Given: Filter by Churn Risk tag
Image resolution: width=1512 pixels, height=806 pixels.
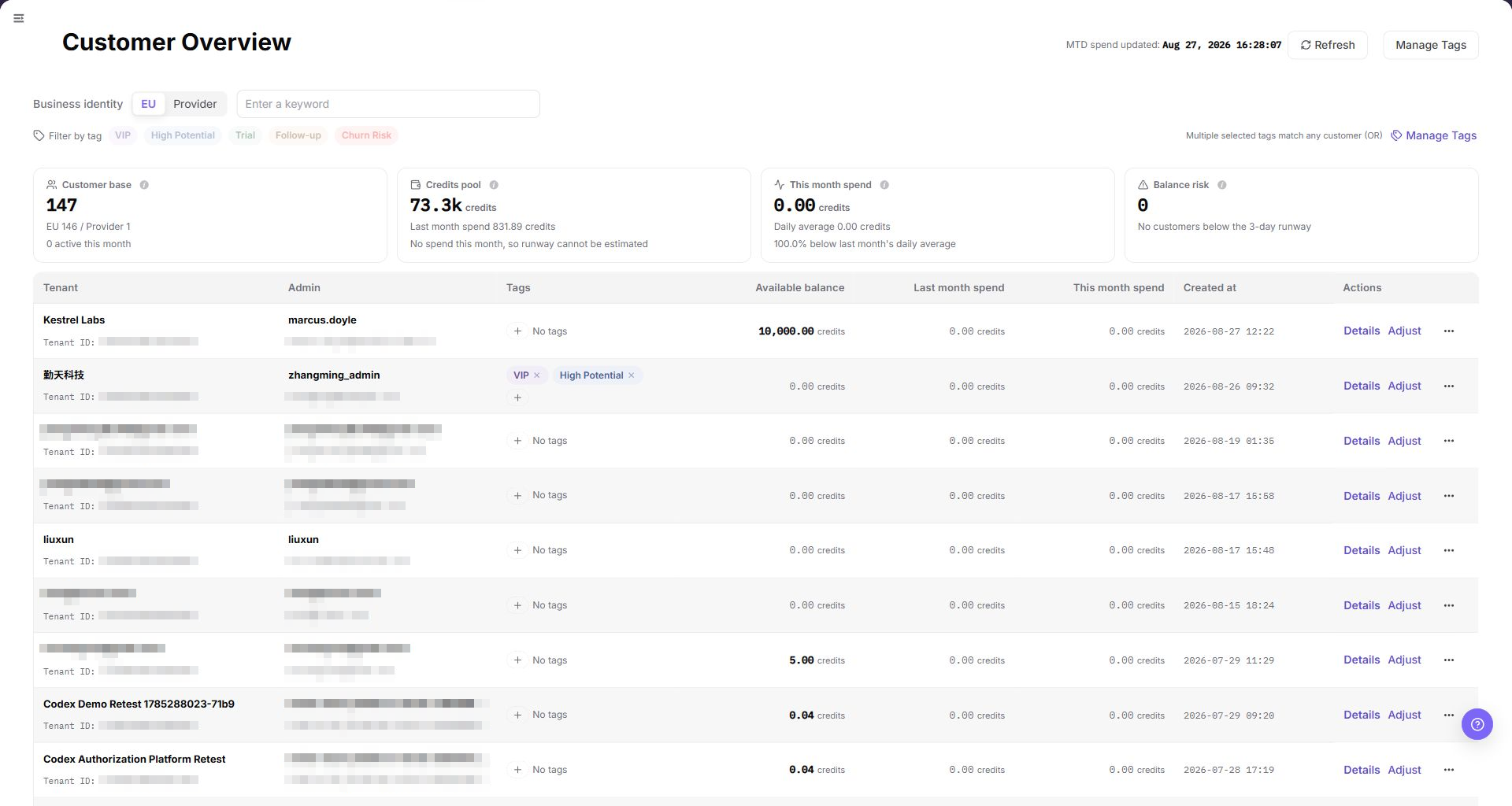Looking at the screenshot, I should (x=366, y=135).
